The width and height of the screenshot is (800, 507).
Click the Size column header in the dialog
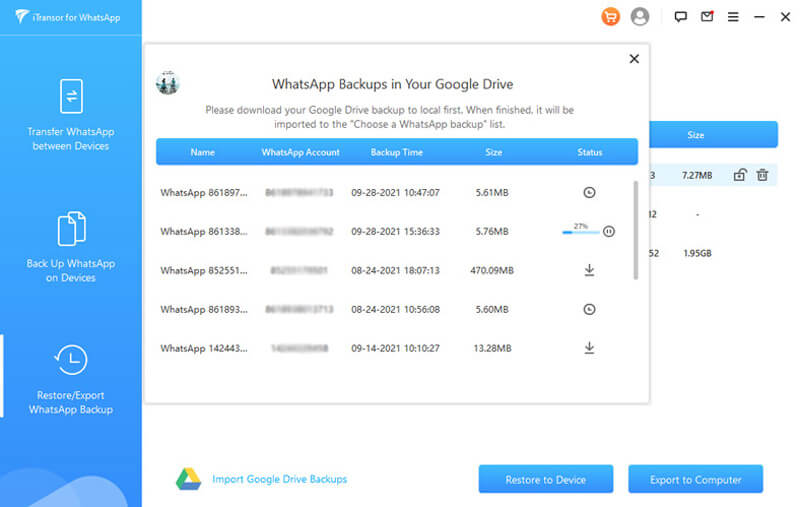click(493, 152)
